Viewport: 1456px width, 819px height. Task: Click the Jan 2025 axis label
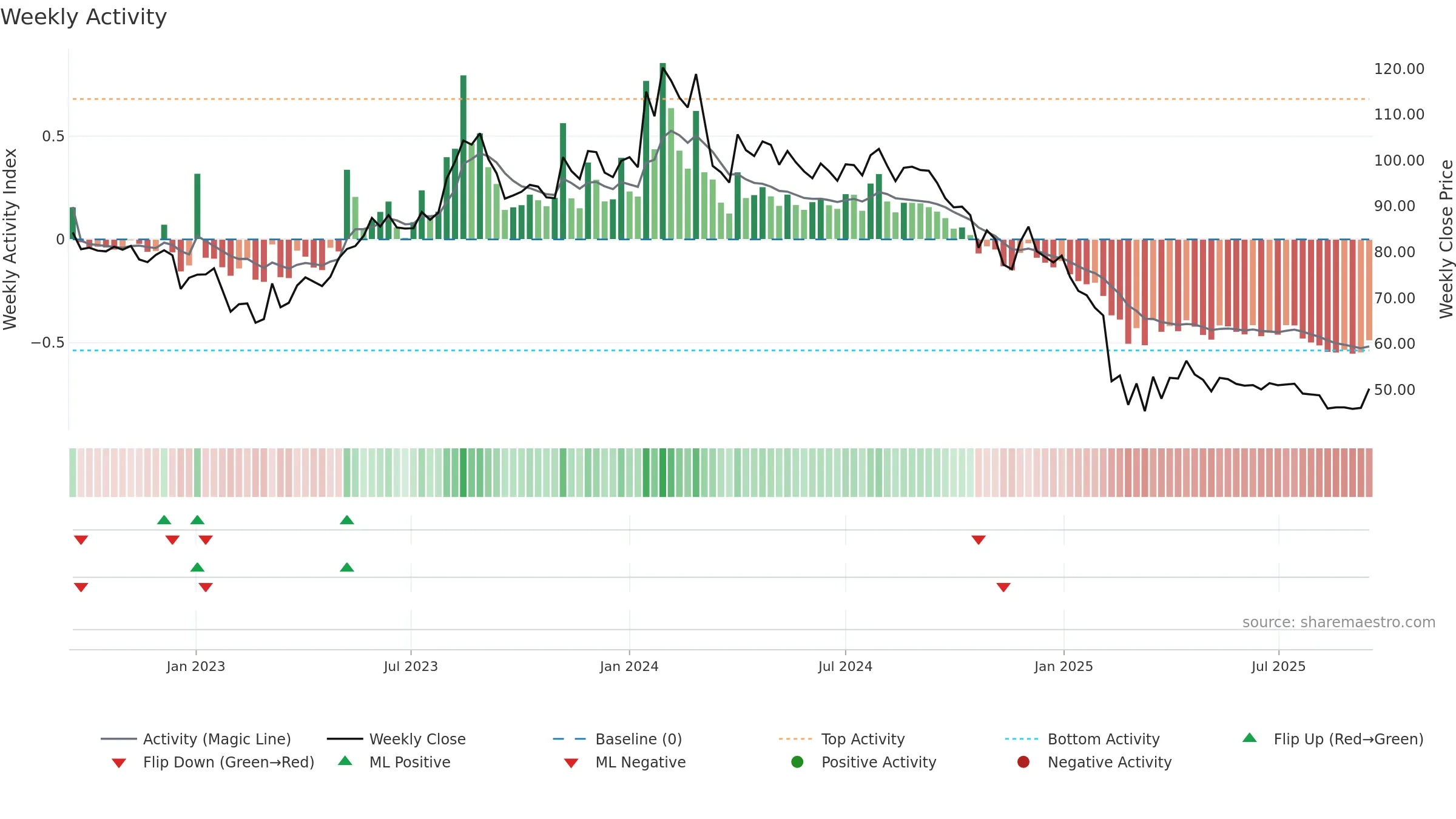pyautogui.click(x=1063, y=667)
